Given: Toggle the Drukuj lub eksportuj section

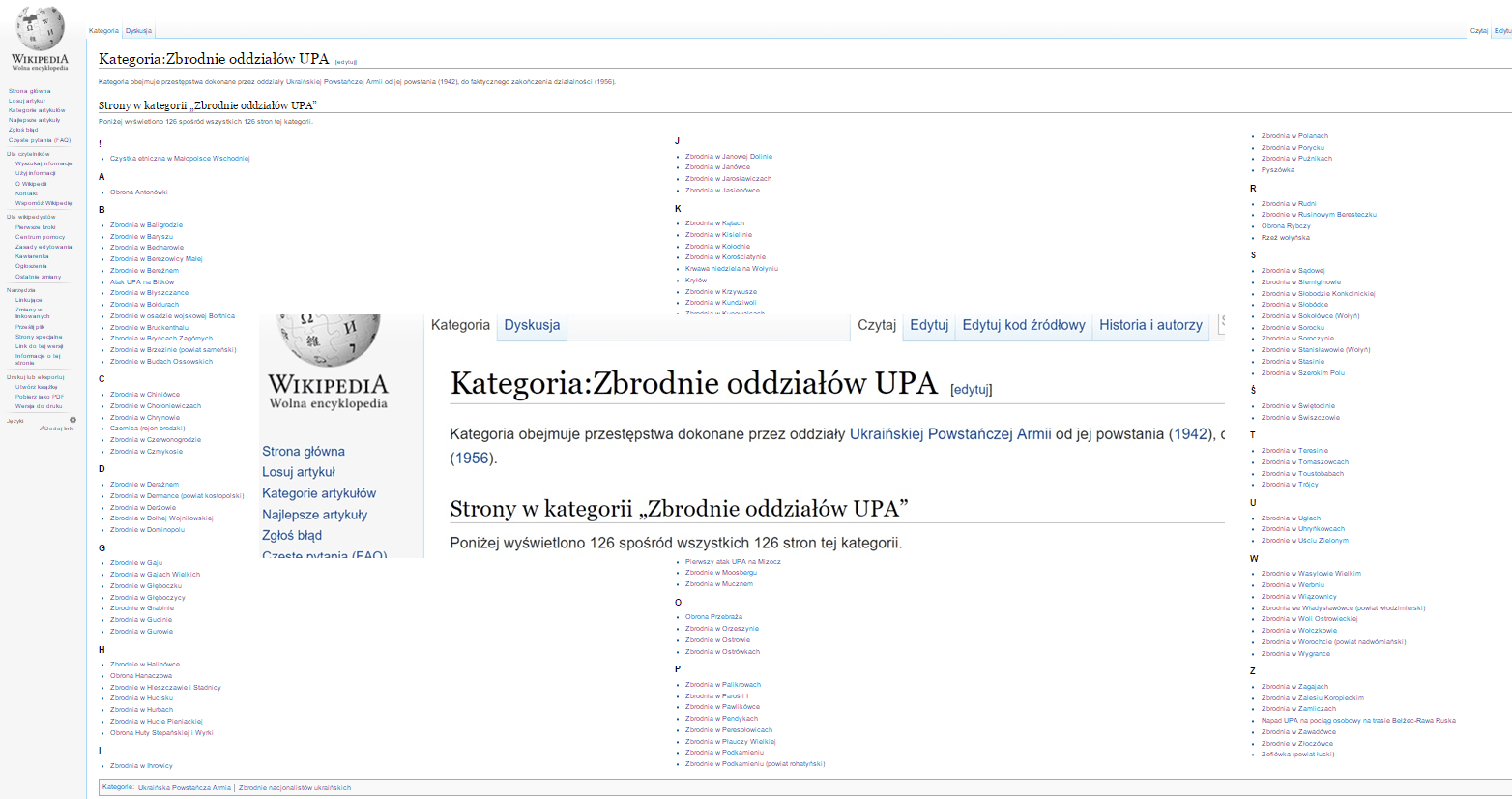Looking at the screenshot, I should tap(35, 377).
